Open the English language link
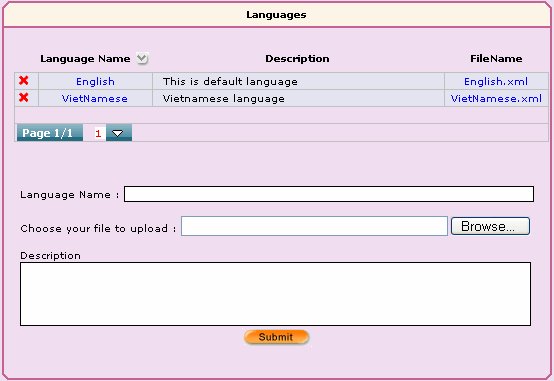 (x=95, y=82)
